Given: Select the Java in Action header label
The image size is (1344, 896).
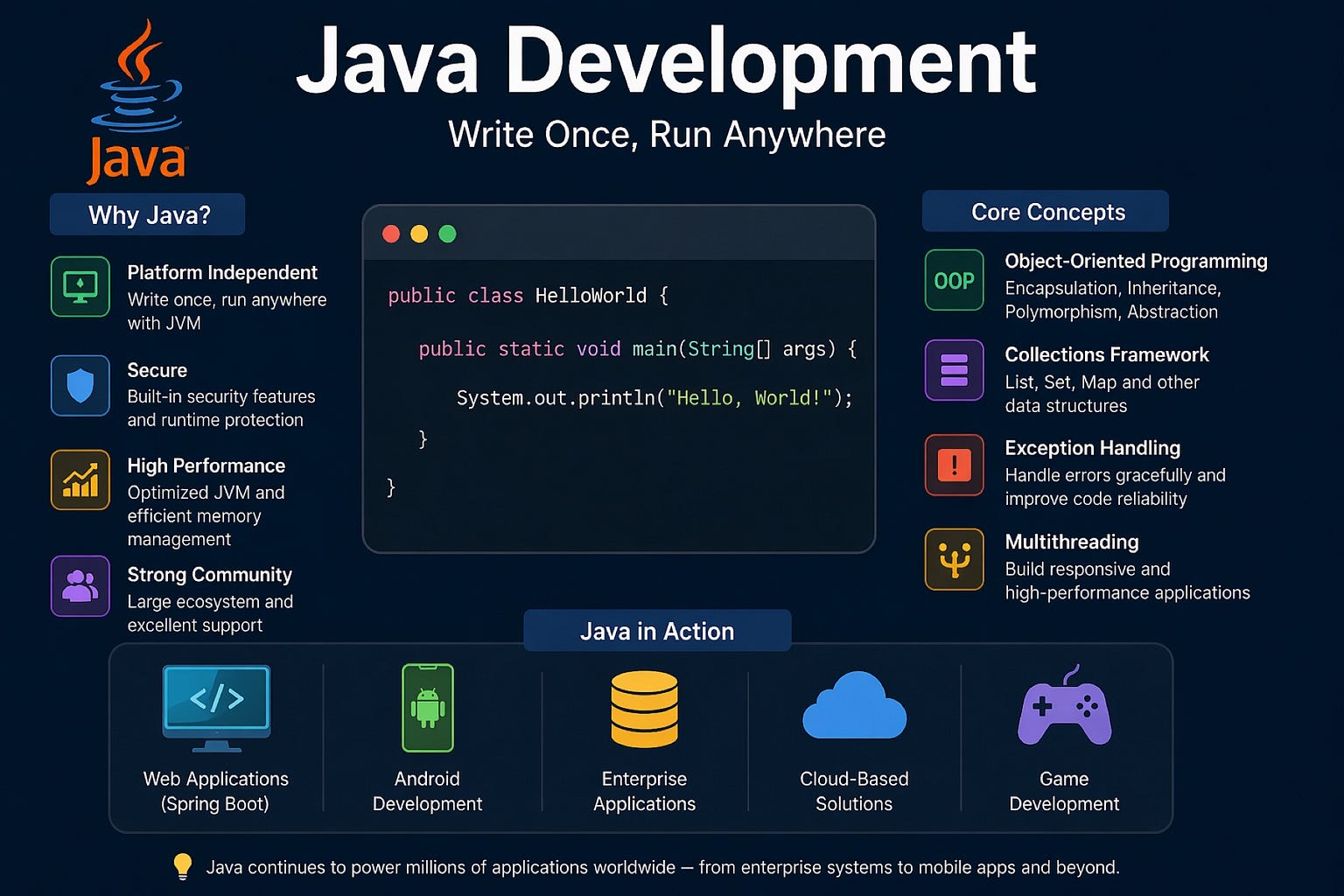Looking at the screenshot, I should [x=657, y=631].
